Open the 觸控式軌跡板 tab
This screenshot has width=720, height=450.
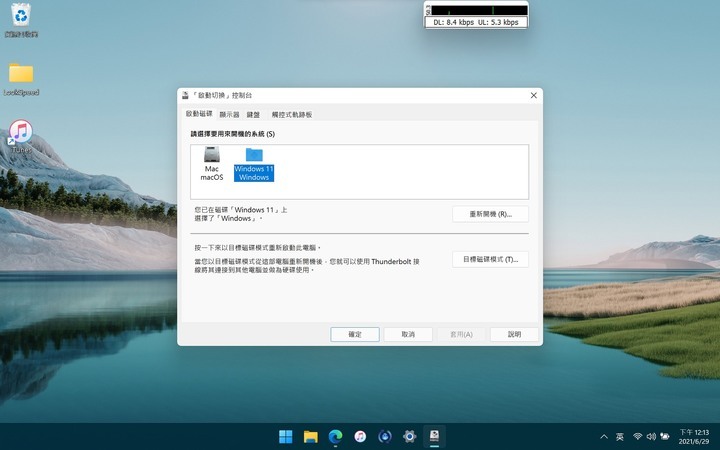tap(292, 115)
